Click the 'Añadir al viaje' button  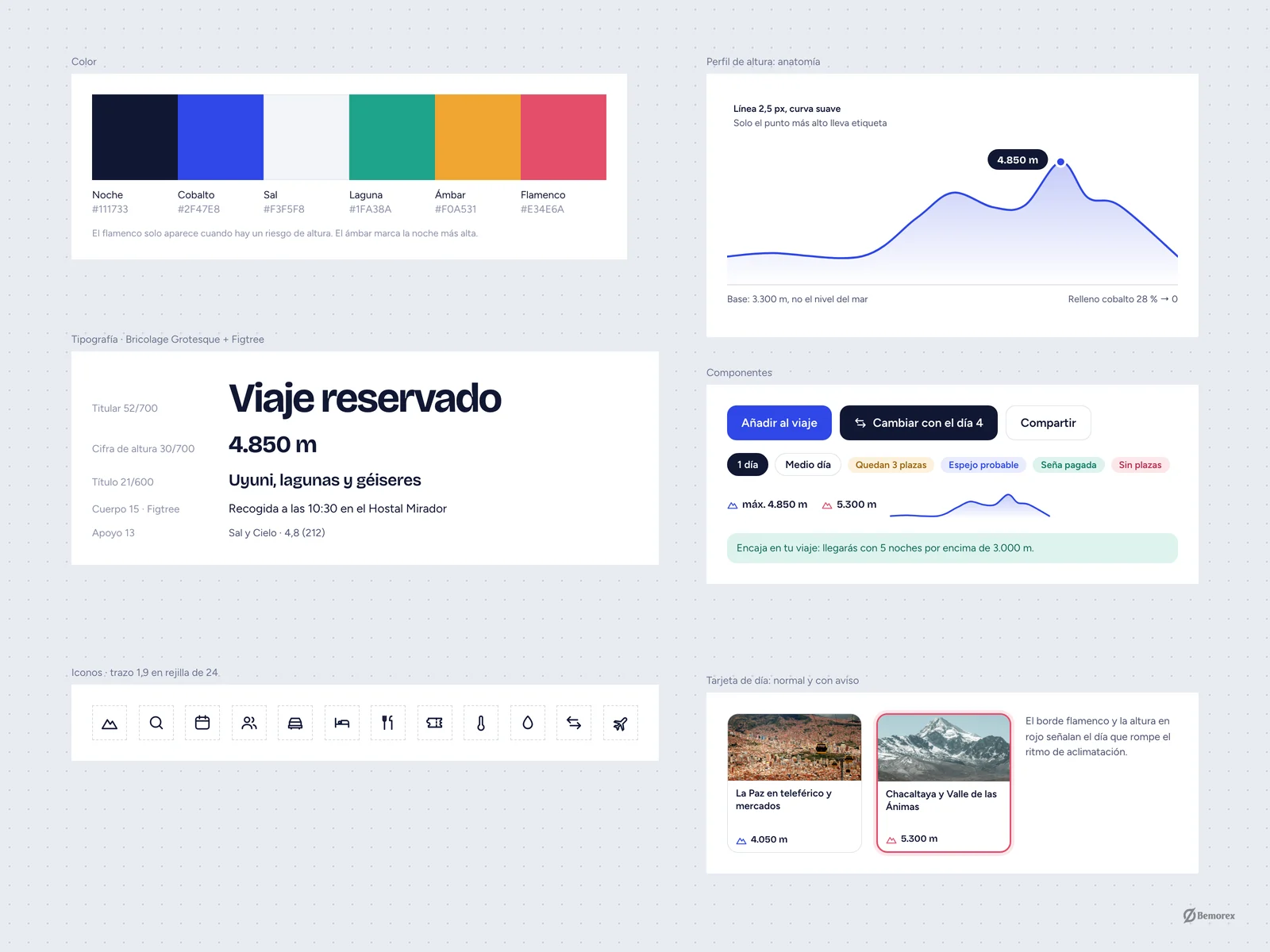[779, 423]
